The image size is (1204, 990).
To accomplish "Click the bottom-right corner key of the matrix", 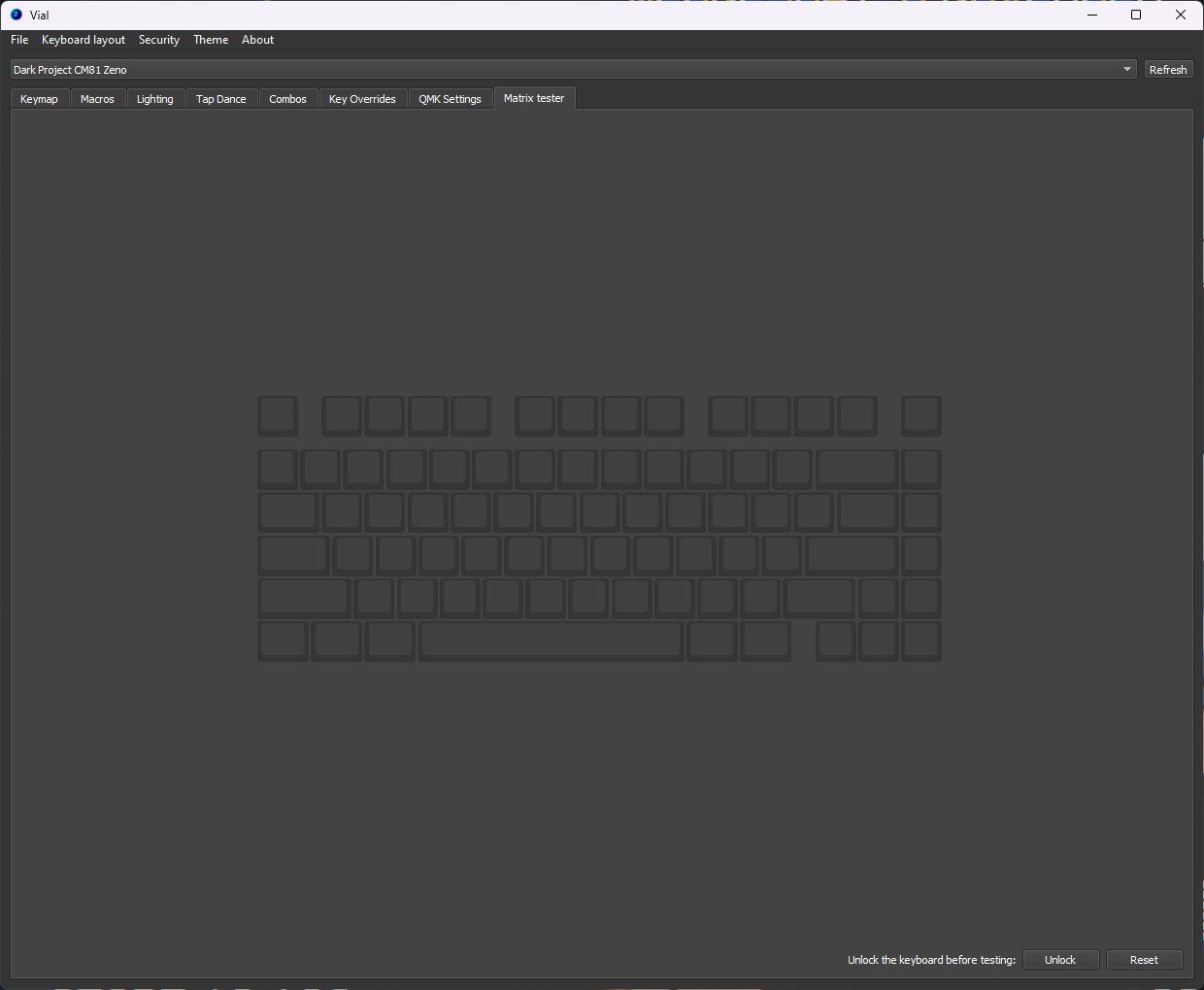I will 921,642.
